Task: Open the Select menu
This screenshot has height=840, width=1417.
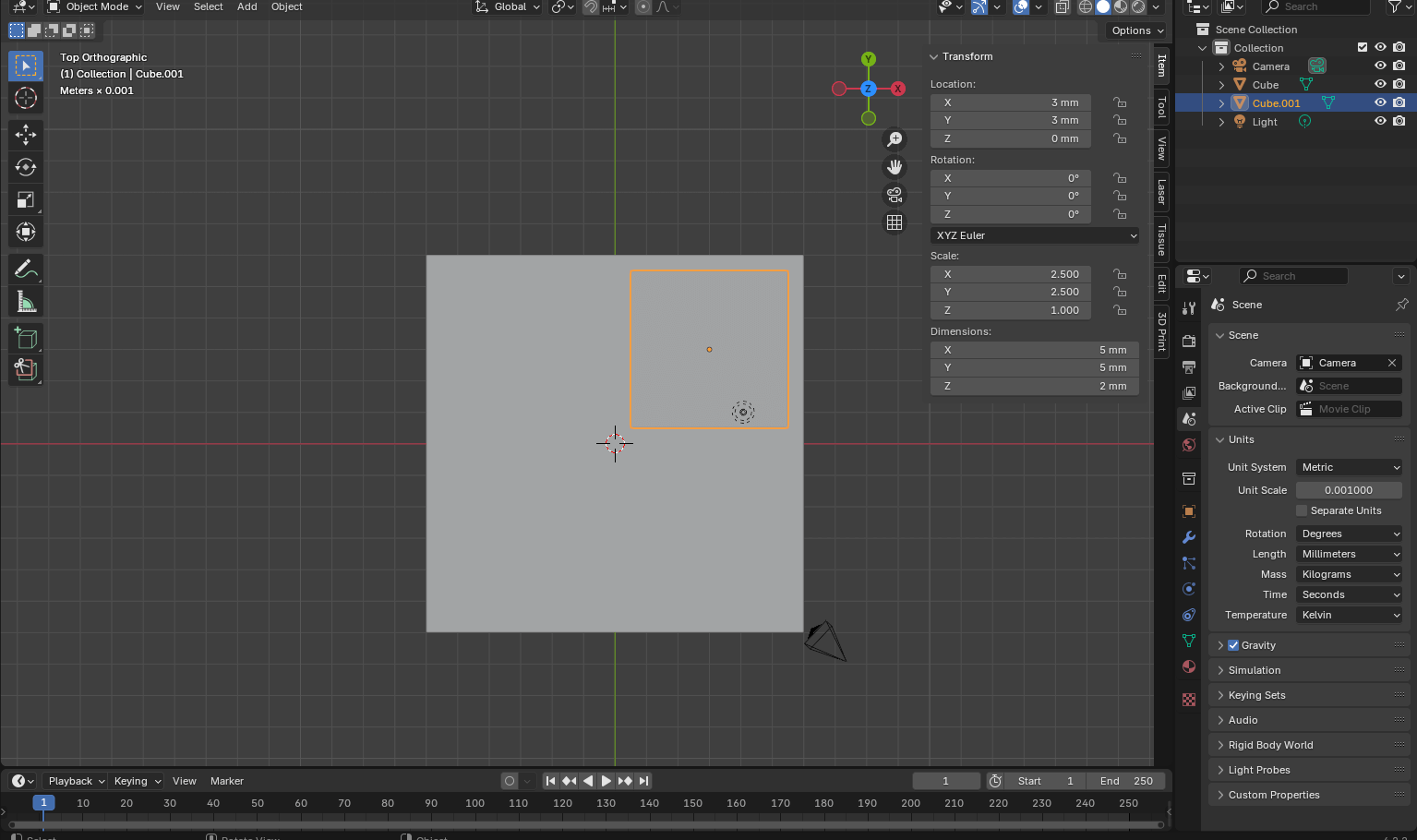Action: pos(209,7)
